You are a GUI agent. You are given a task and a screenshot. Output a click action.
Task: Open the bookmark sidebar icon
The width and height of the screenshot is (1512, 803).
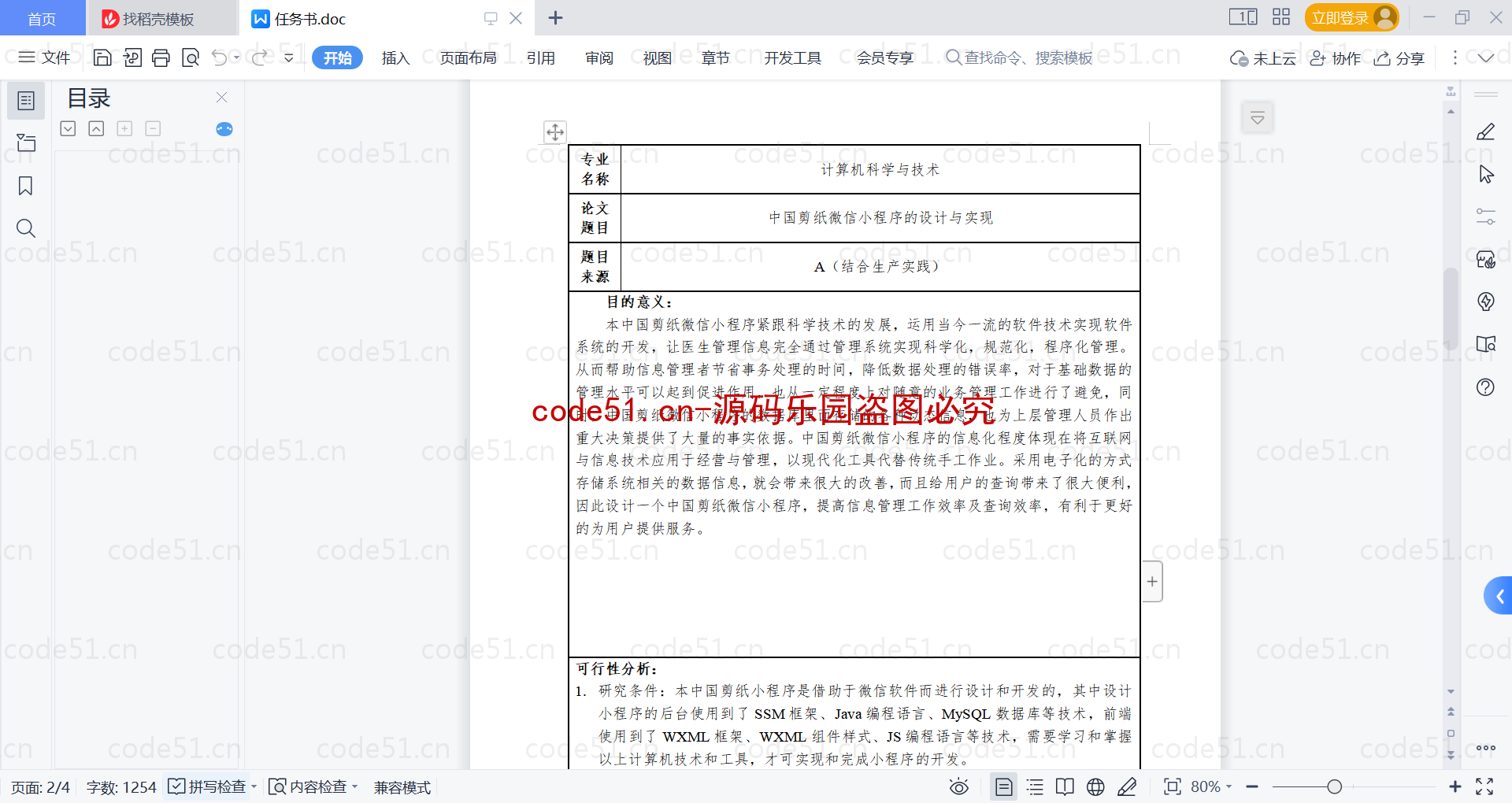coord(26,186)
